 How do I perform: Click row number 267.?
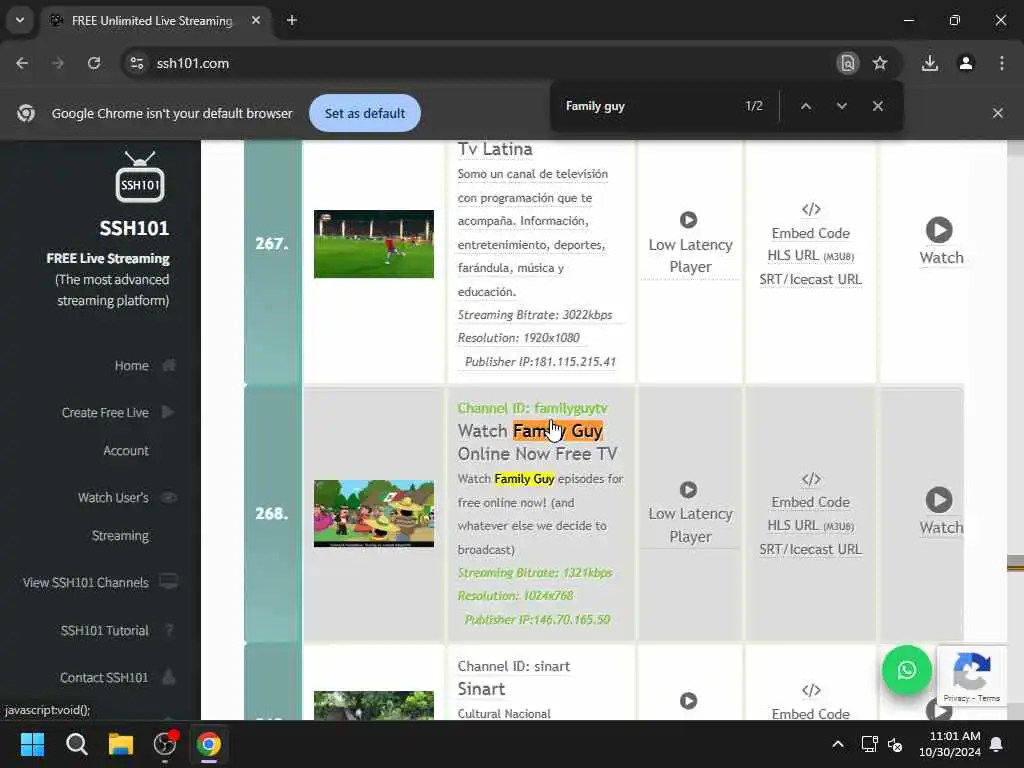[272, 243]
